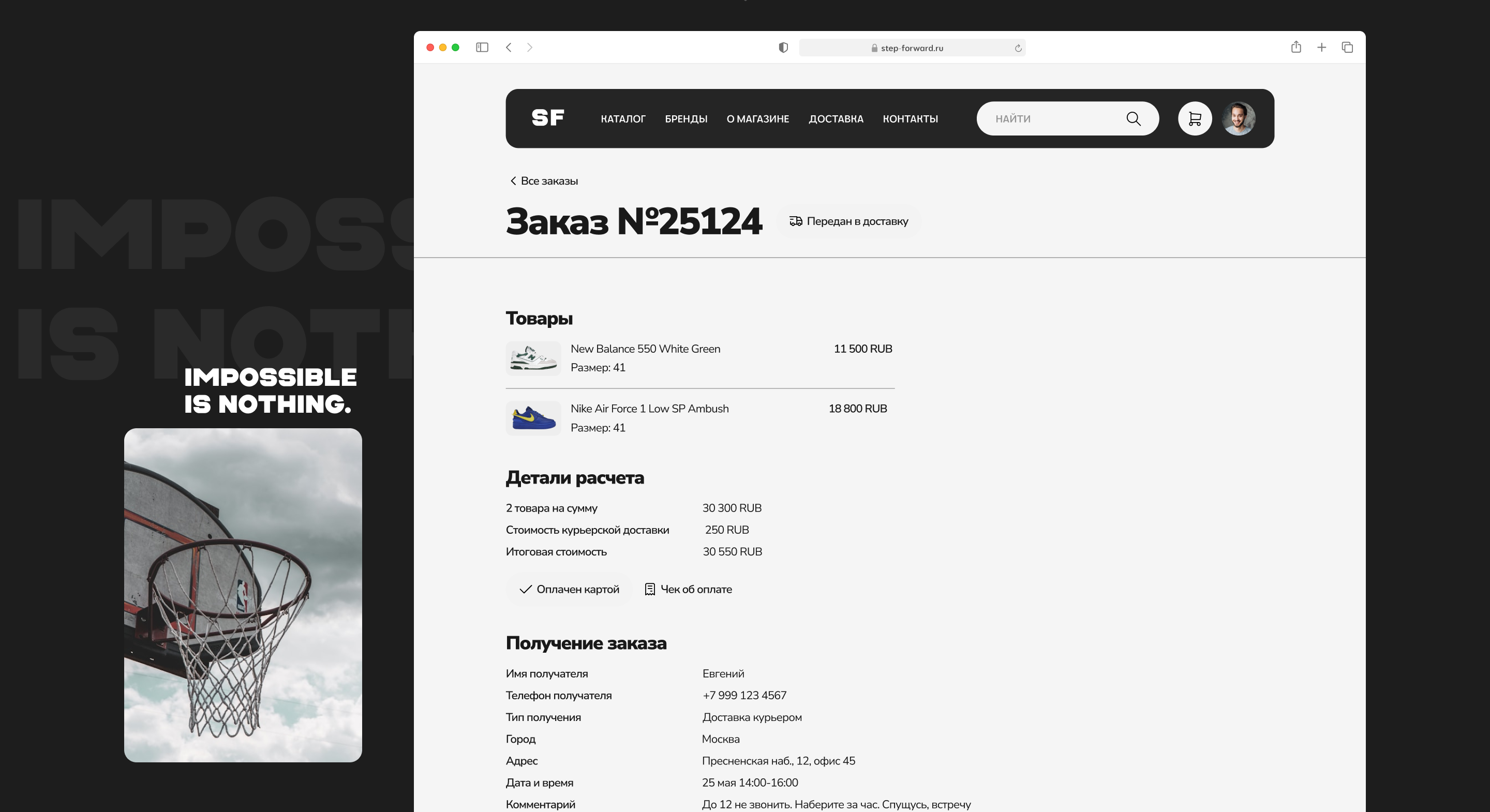
Task: Open New Balance 550 product thumbnail
Action: 533,358
